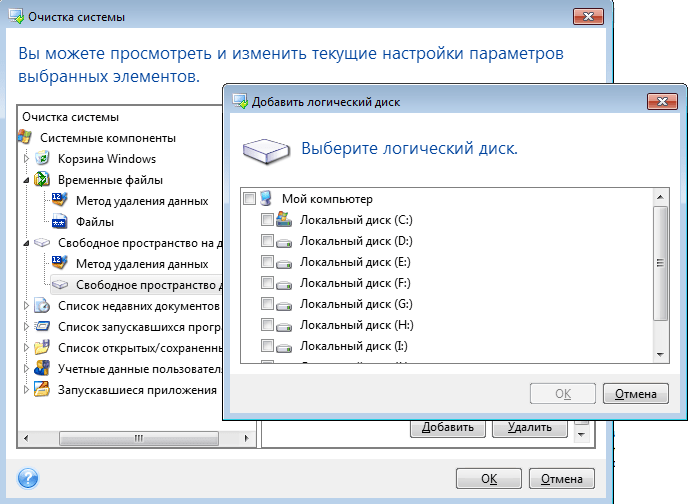Click the Временные файлы icon
Image resolution: width=688 pixels, height=504 pixels.
[x=42, y=179]
